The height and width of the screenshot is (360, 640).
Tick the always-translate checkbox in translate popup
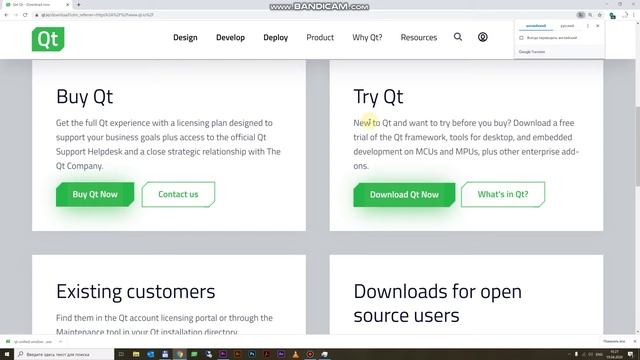pyautogui.click(x=521, y=38)
